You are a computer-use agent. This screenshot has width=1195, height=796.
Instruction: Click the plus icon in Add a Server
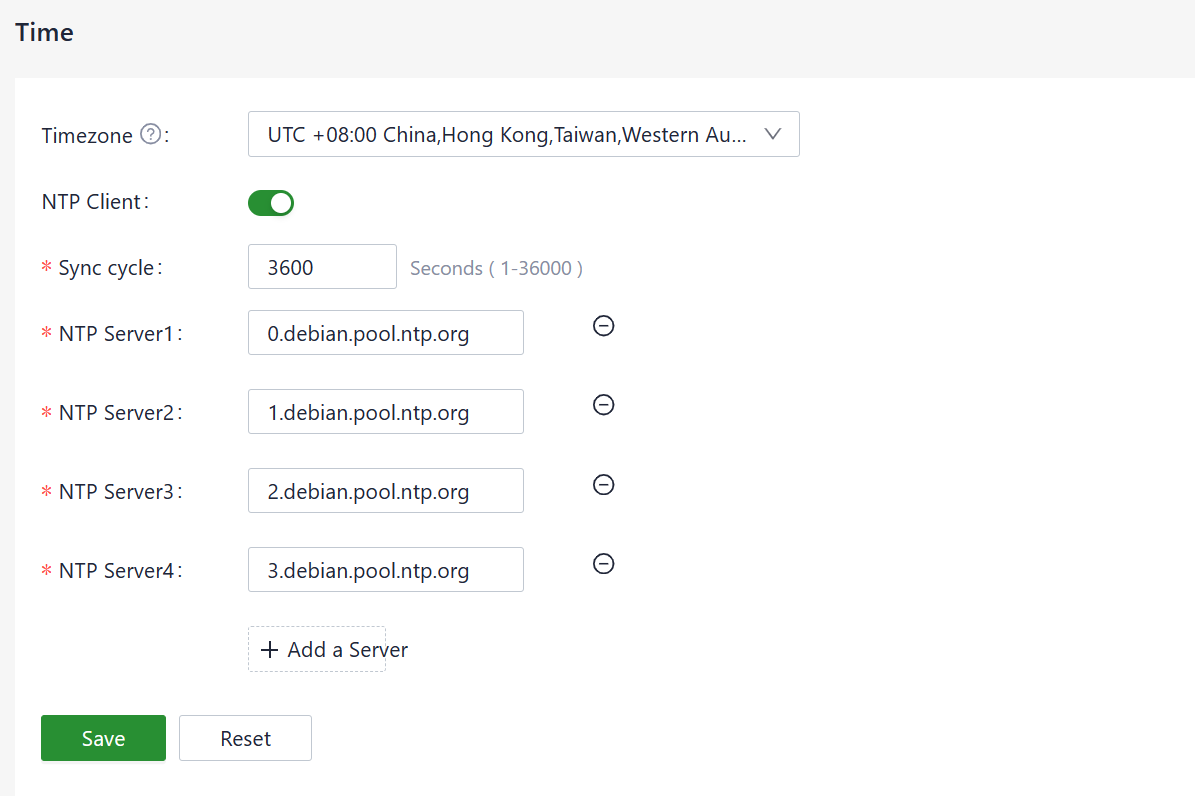(x=269, y=650)
